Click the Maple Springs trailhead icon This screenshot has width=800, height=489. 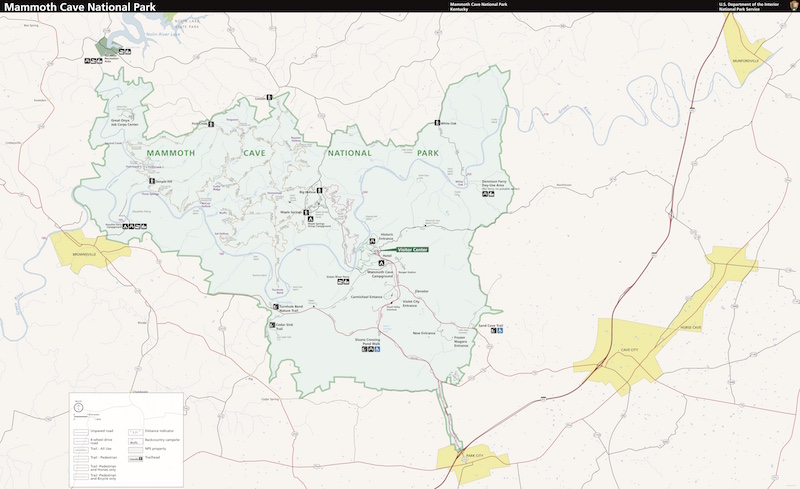pos(306,212)
